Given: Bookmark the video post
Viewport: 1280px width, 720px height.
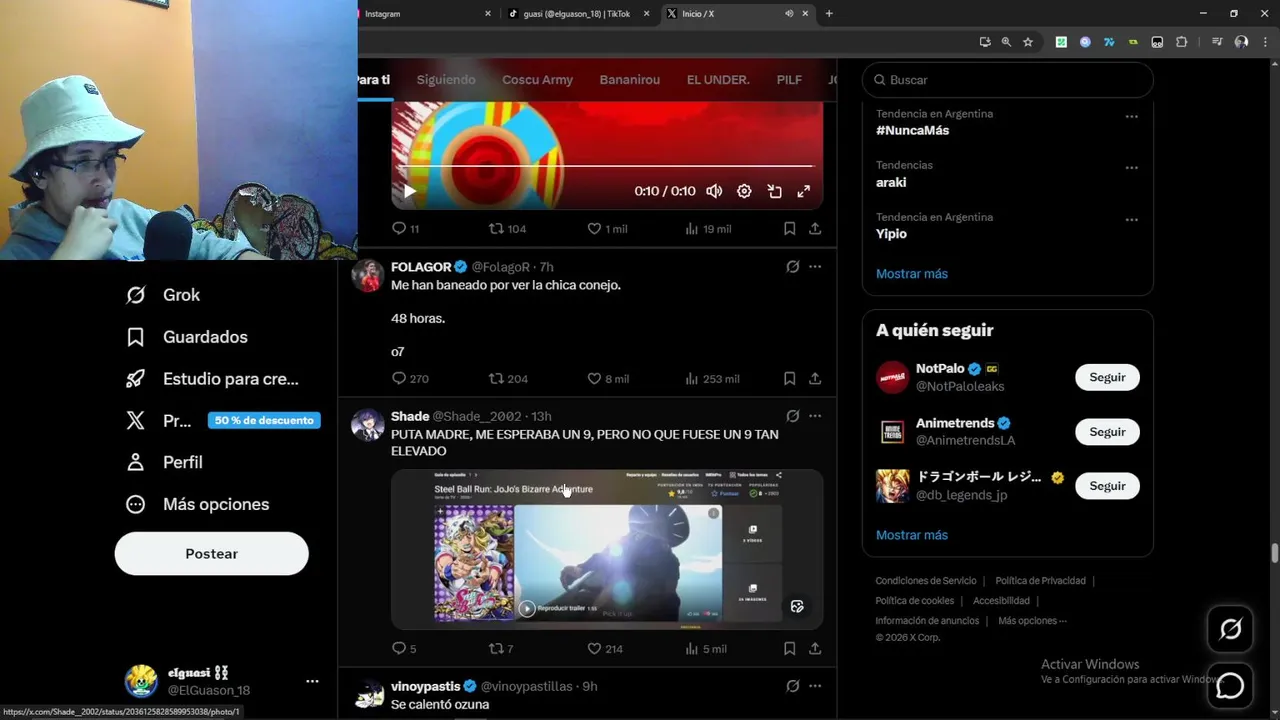Looking at the screenshot, I should click(x=789, y=229).
